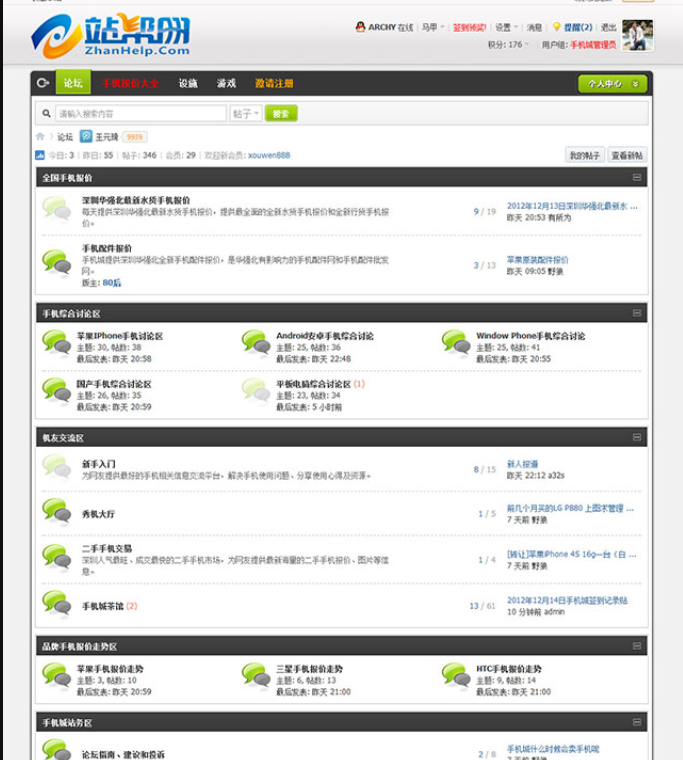Viewport: 683px width, 760px height.
Task: Click the blue icon beside 王元骑
Action: point(86,136)
